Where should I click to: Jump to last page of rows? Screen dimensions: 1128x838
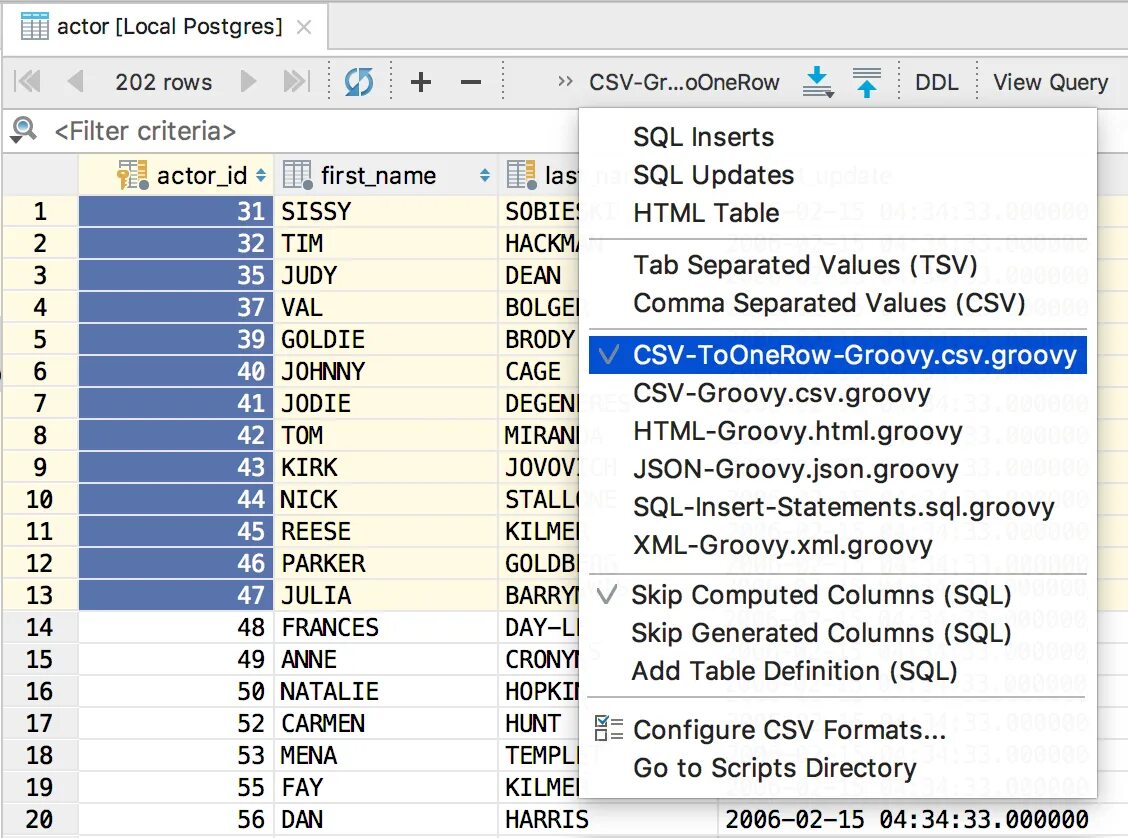296,82
